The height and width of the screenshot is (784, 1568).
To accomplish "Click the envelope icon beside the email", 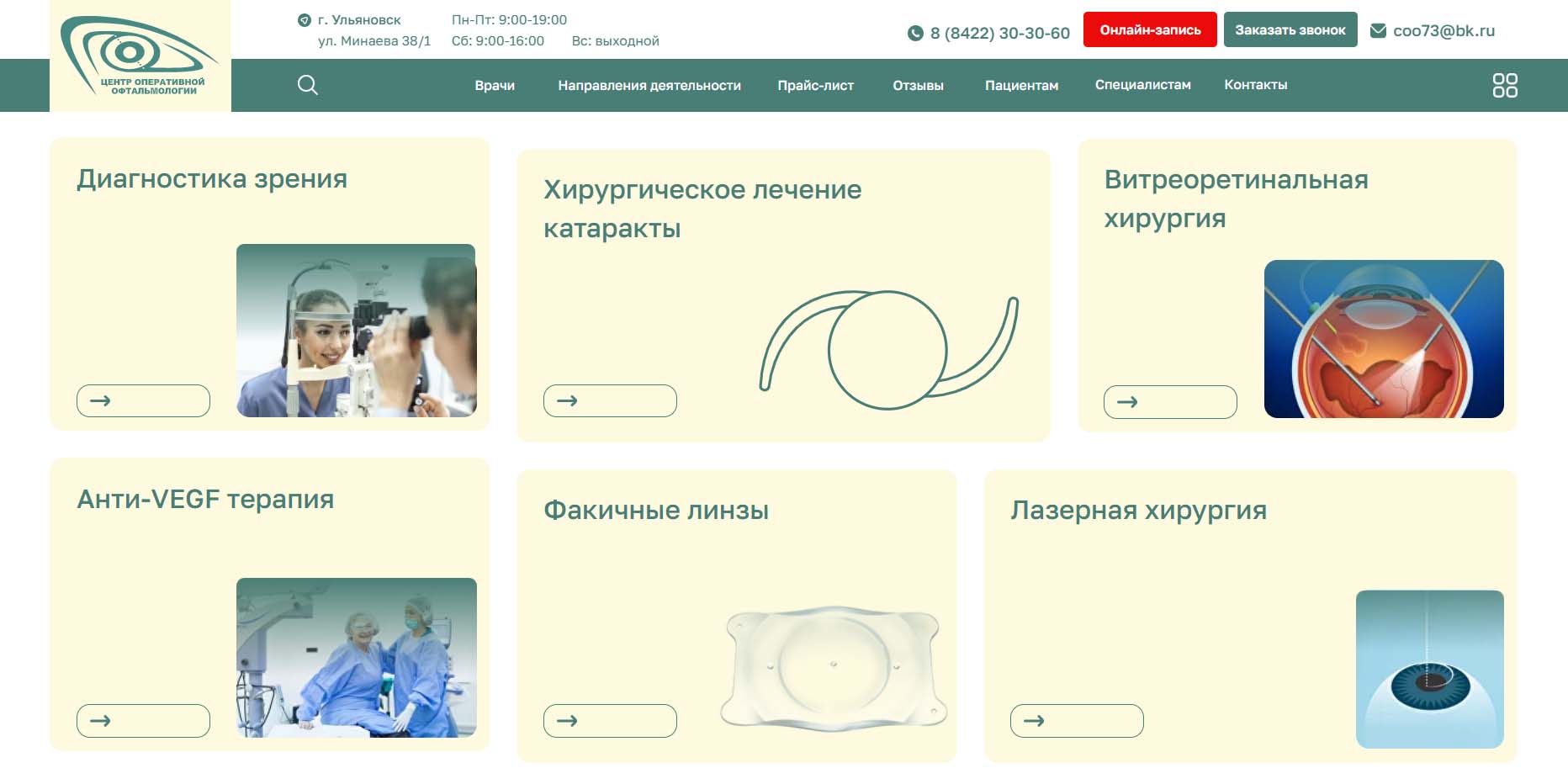I will pos(1378,31).
